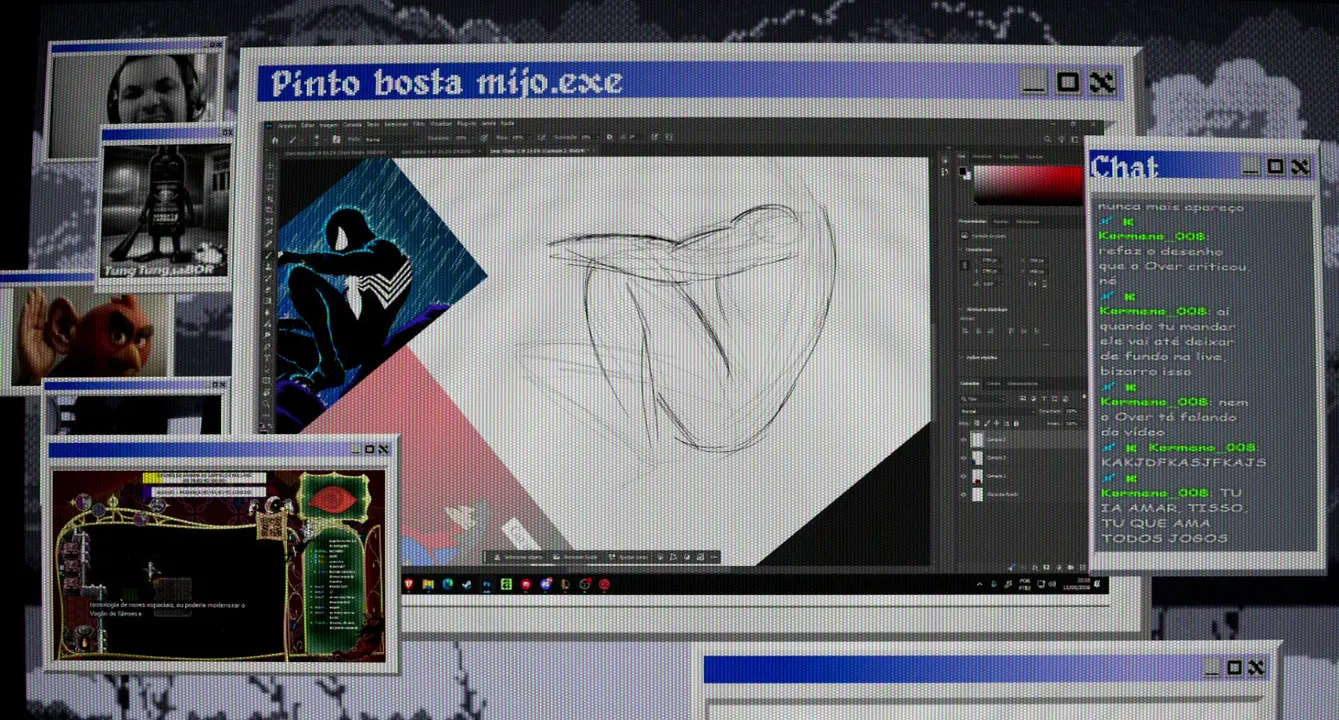The image size is (1339, 720).
Task: Hide the Plano de fundo layer
Action: [x=964, y=494]
